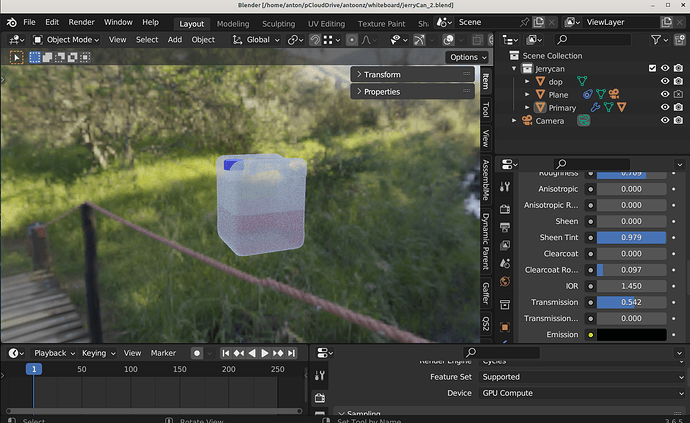
Task: Play the animation in the timeline
Action: 264,353
